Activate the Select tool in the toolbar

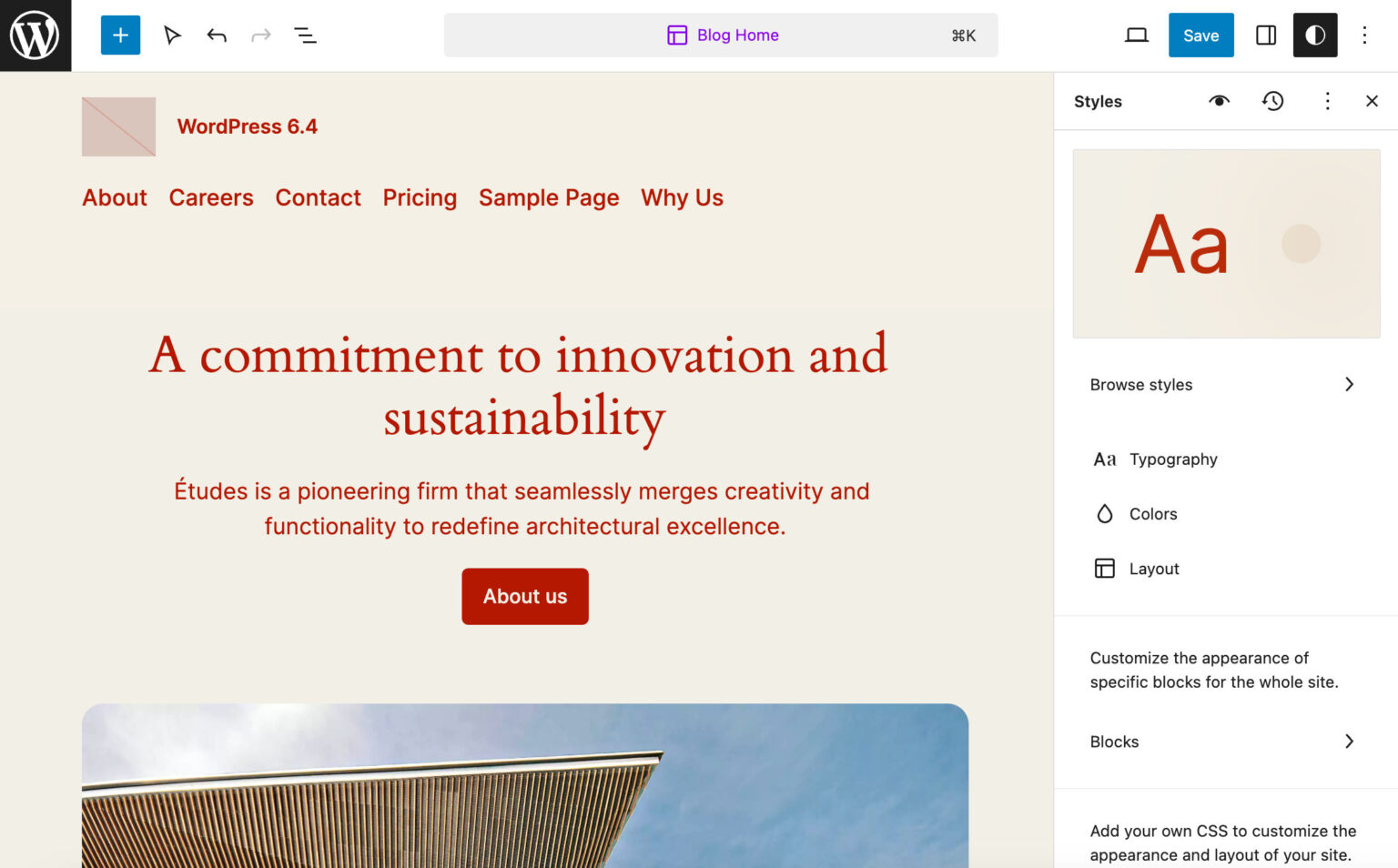point(172,35)
